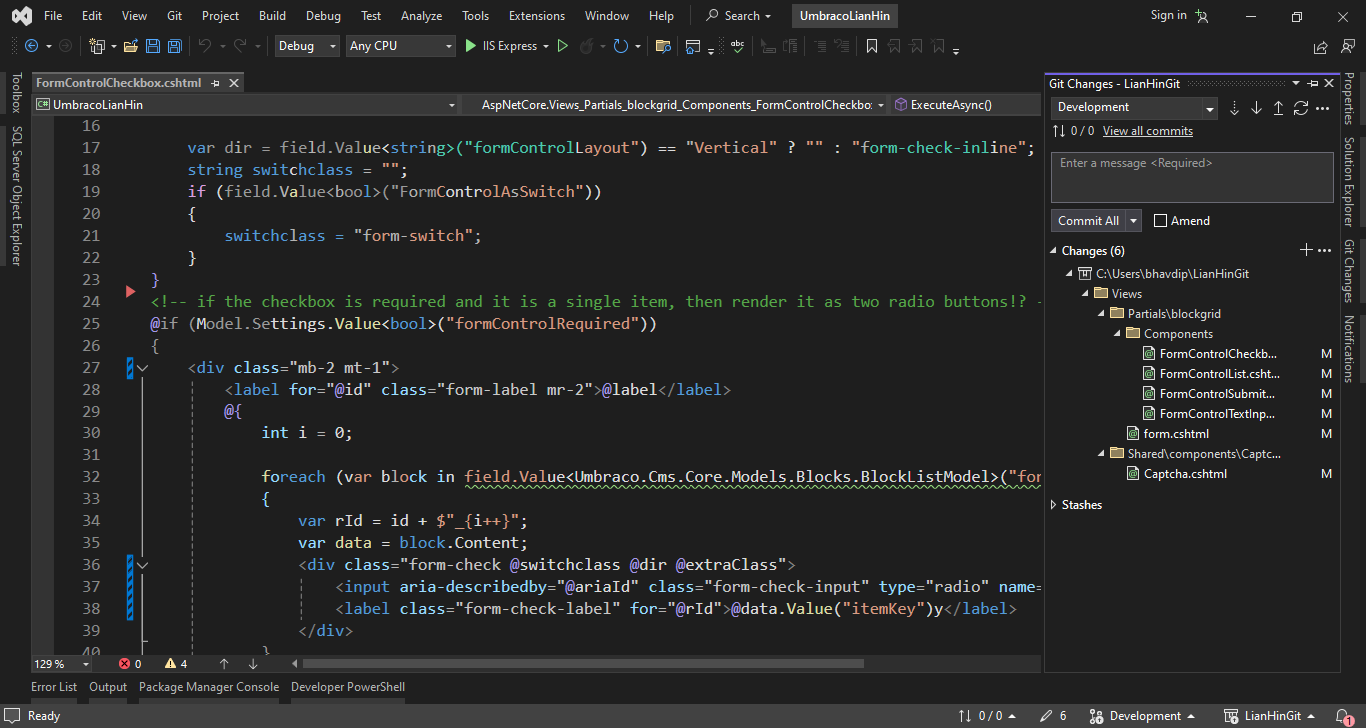Click the Live Share icon
Screen dimensions: 1366x728
point(1321,46)
